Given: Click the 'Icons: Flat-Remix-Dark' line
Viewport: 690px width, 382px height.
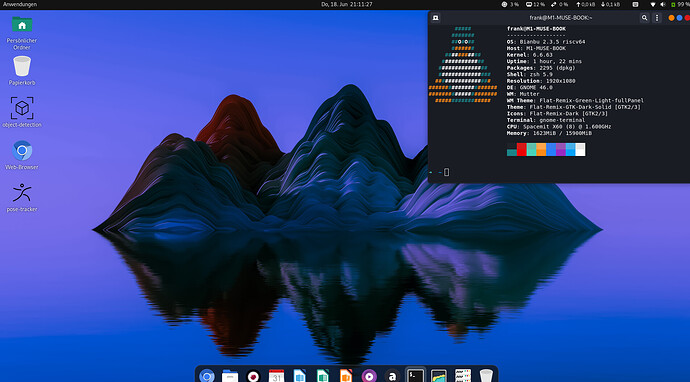Looking at the screenshot, I should click(557, 114).
